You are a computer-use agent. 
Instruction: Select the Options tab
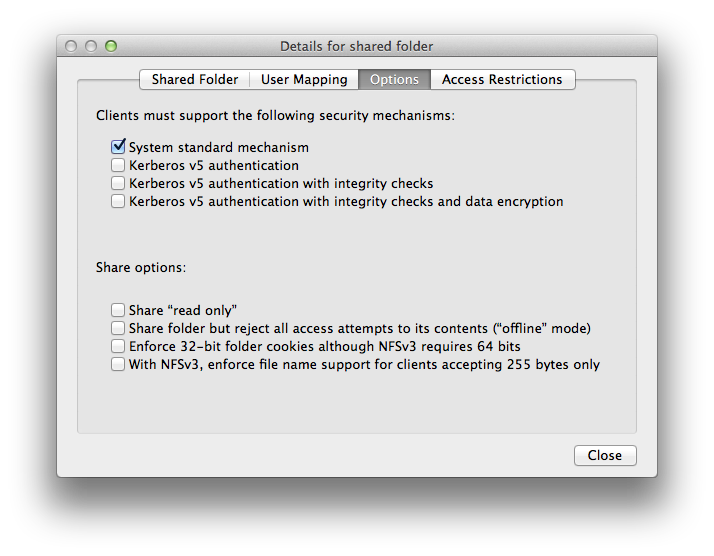[394, 80]
